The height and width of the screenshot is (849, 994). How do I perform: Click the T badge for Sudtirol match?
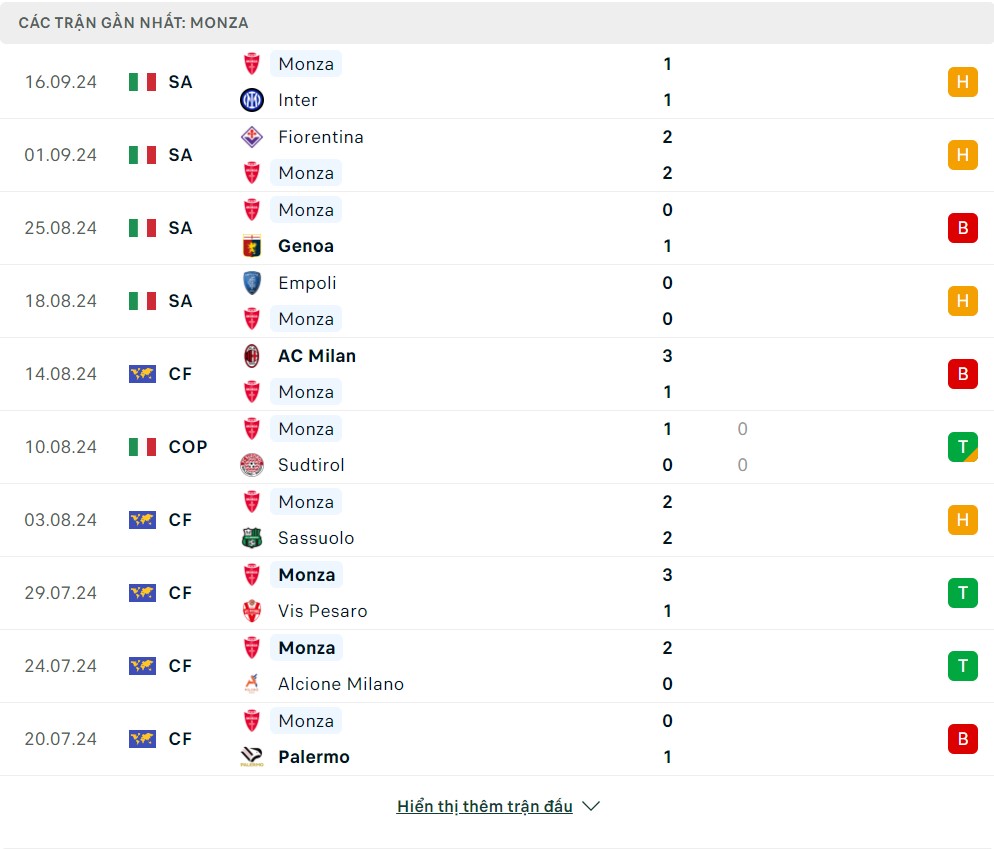pyautogui.click(x=962, y=447)
